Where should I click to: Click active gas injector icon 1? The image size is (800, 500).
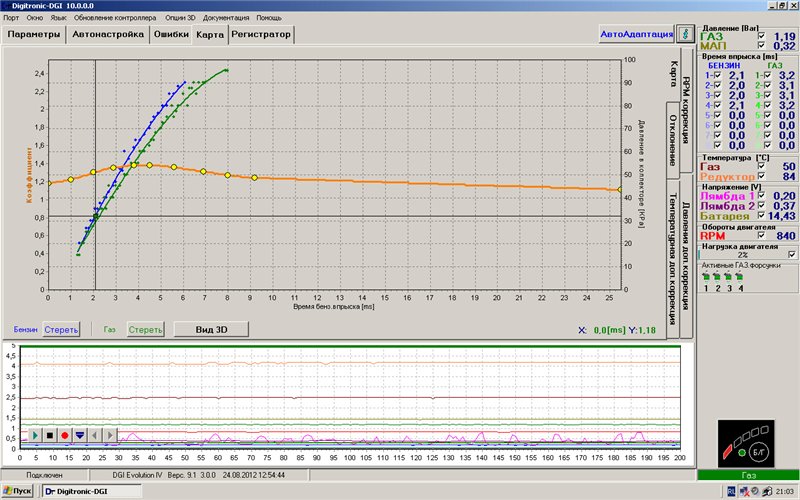(706, 278)
